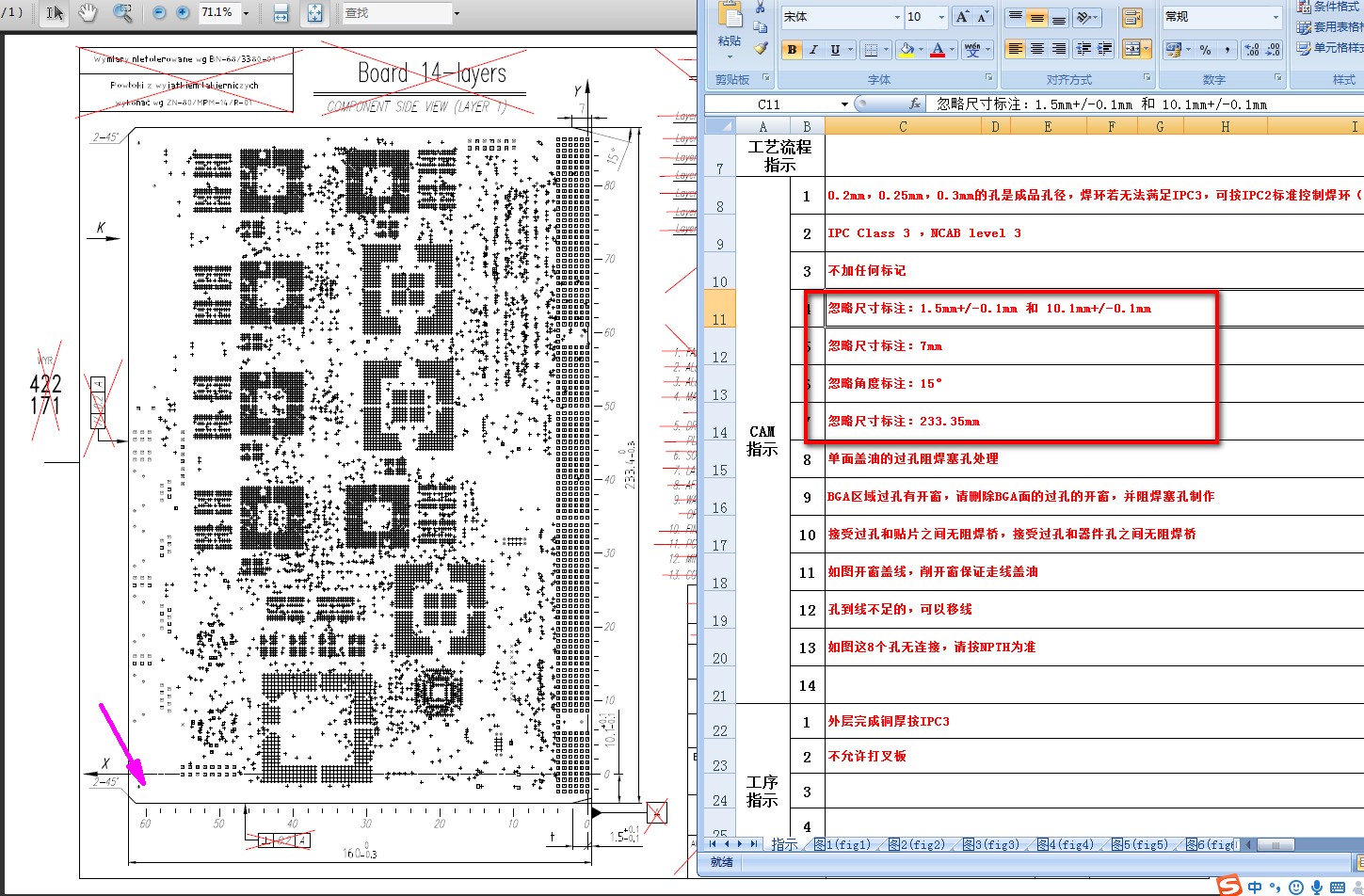Open the underline style dropdown arrow
Image resolution: width=1364 pixels, height=896 pixels.
click(850, 50)
